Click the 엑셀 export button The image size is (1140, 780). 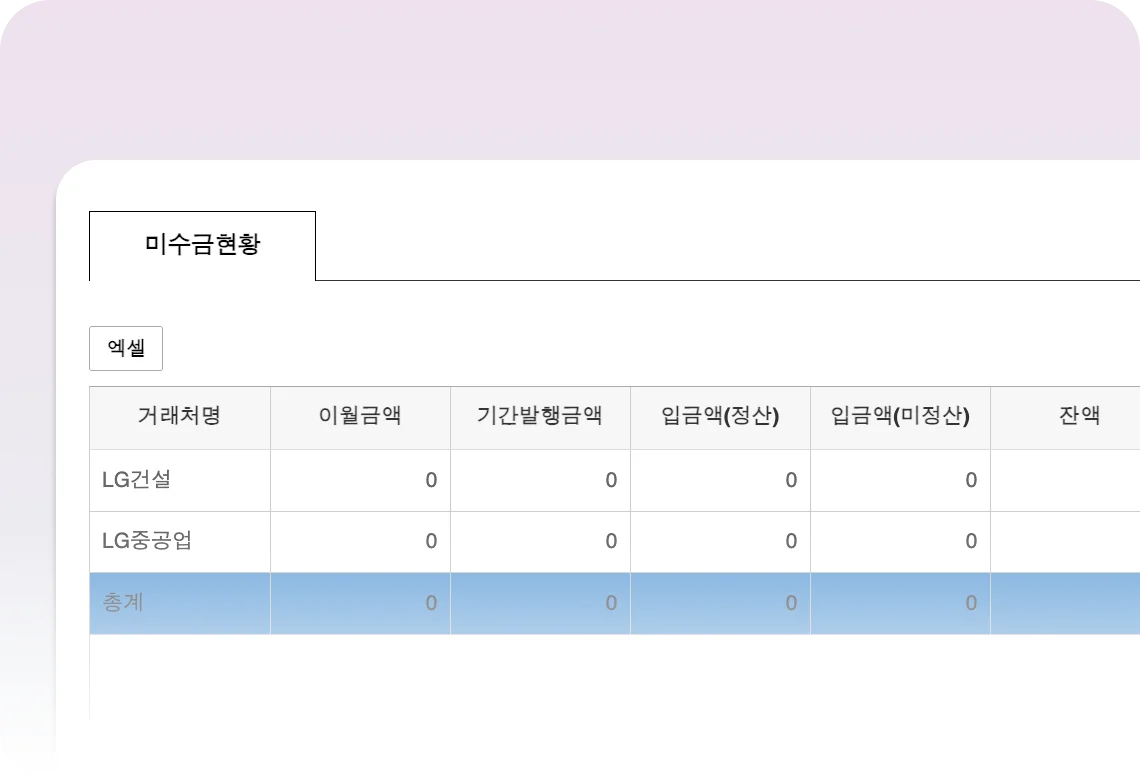[x=126, y=348]
